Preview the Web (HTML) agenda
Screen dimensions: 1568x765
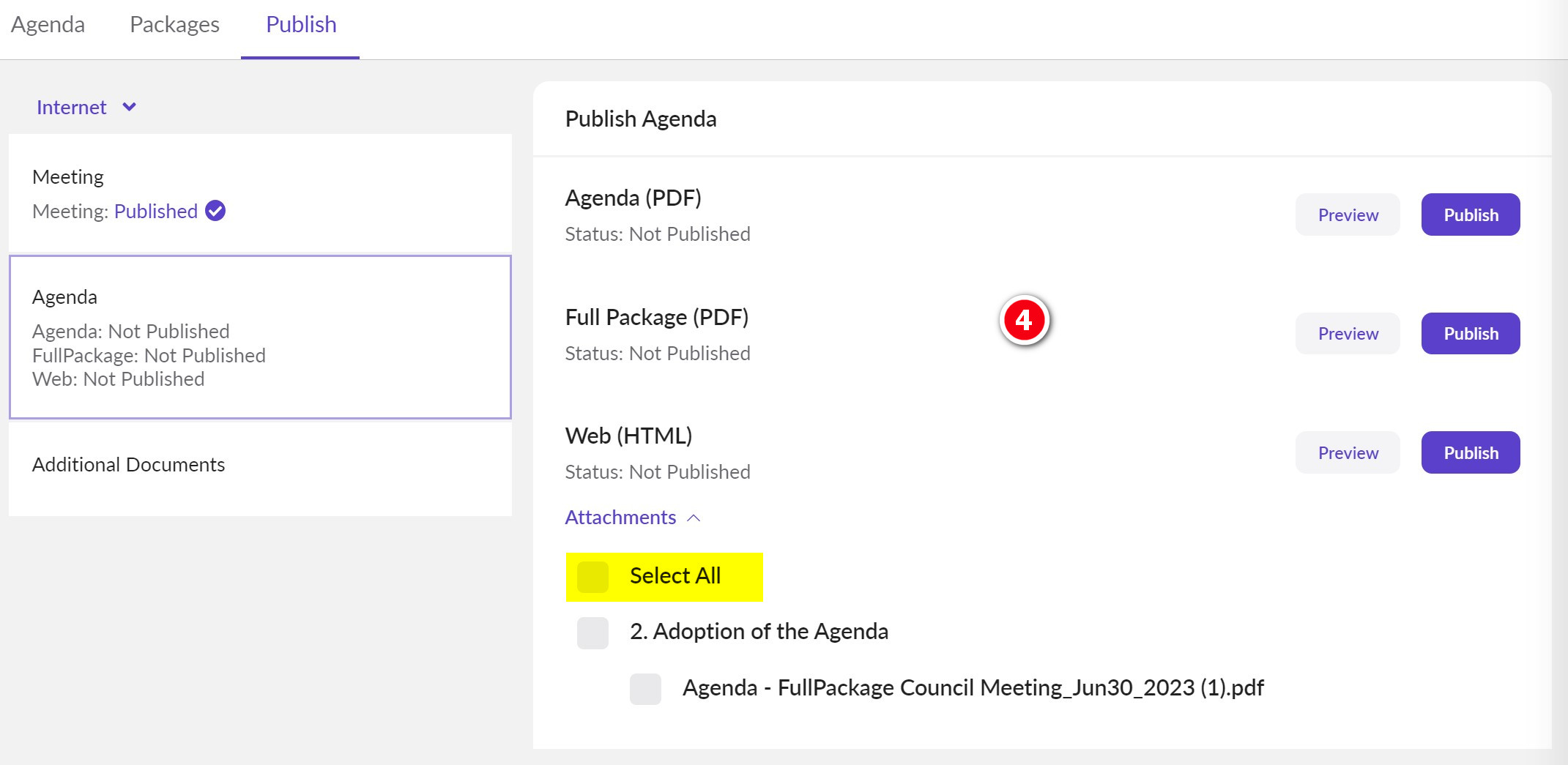point(1348,452)
